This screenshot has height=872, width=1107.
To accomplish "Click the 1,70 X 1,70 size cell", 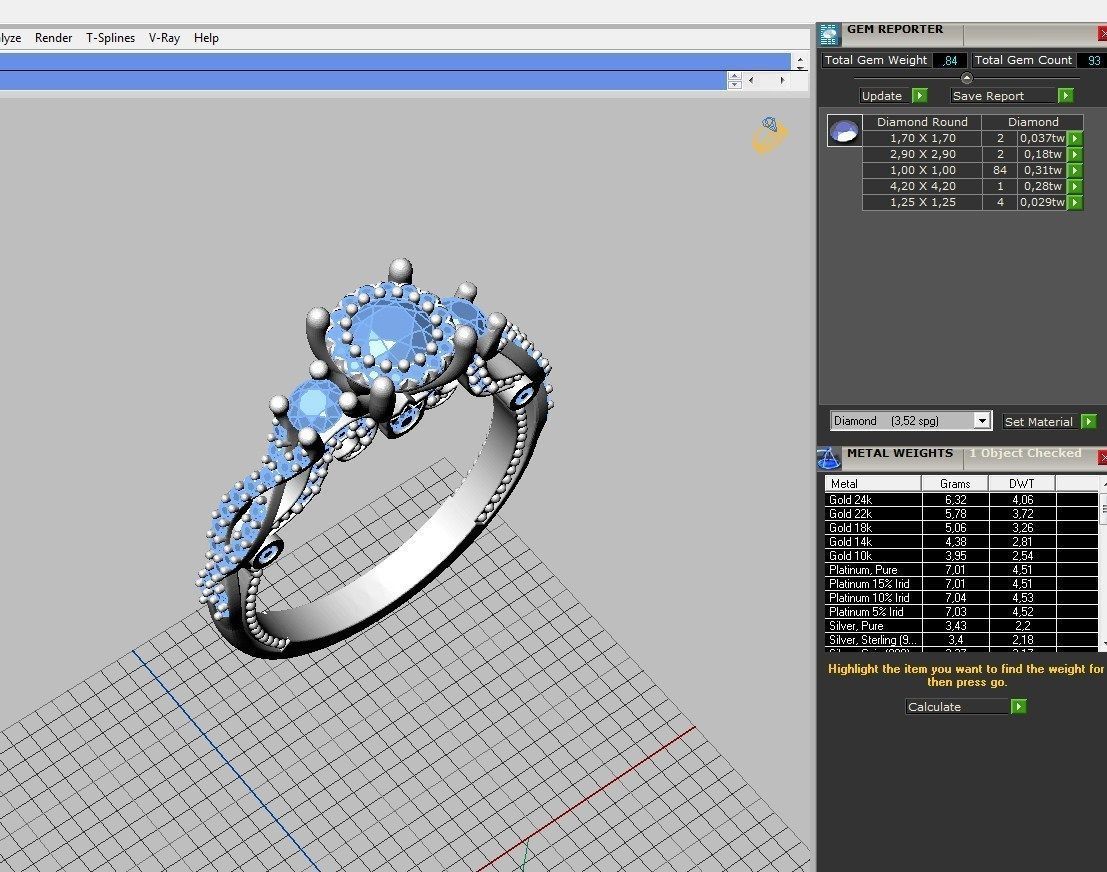I will coord(923,138).
